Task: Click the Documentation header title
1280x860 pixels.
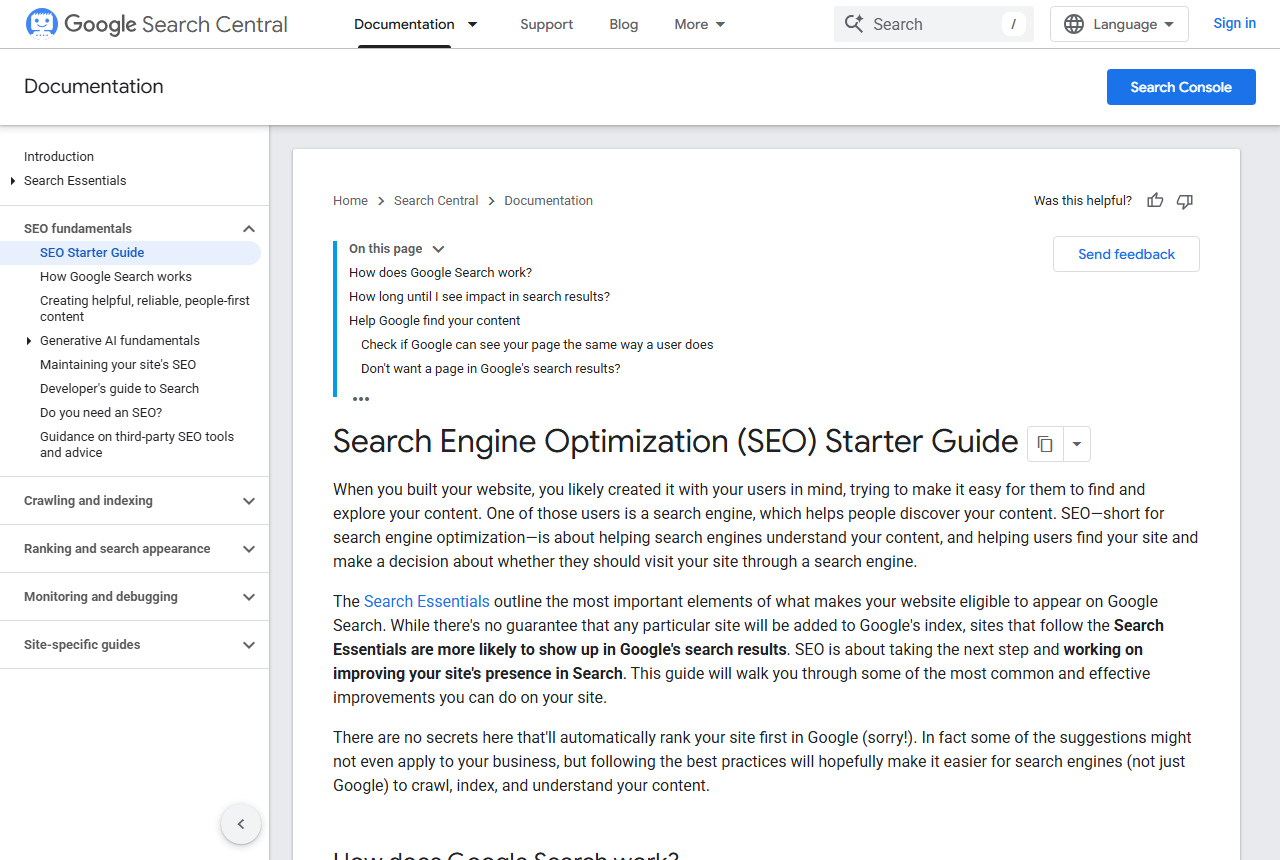Action: coord(94,87)
